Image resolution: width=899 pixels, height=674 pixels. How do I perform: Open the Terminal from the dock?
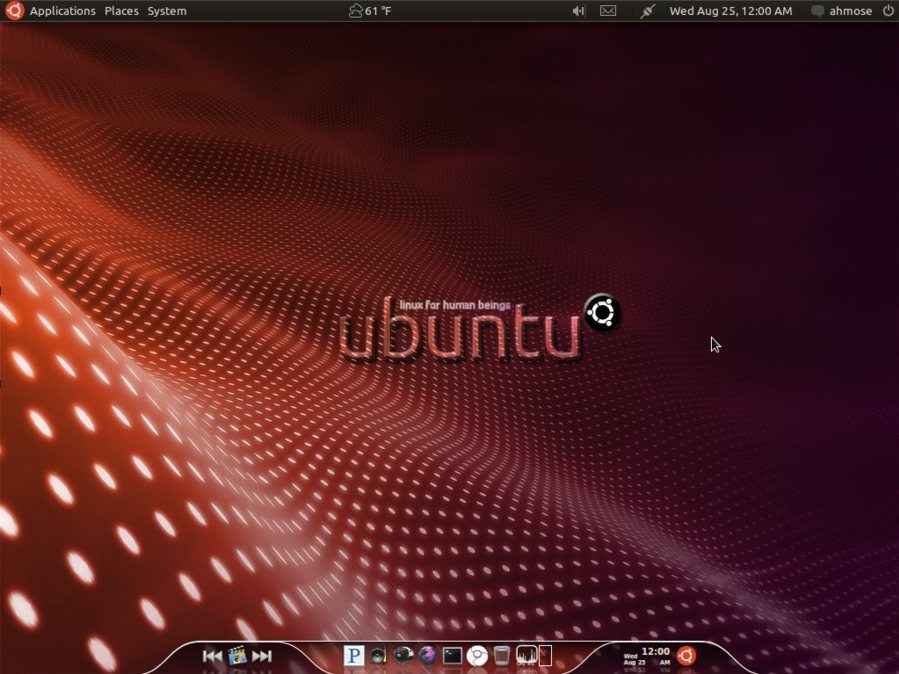(x=452, y=656)
